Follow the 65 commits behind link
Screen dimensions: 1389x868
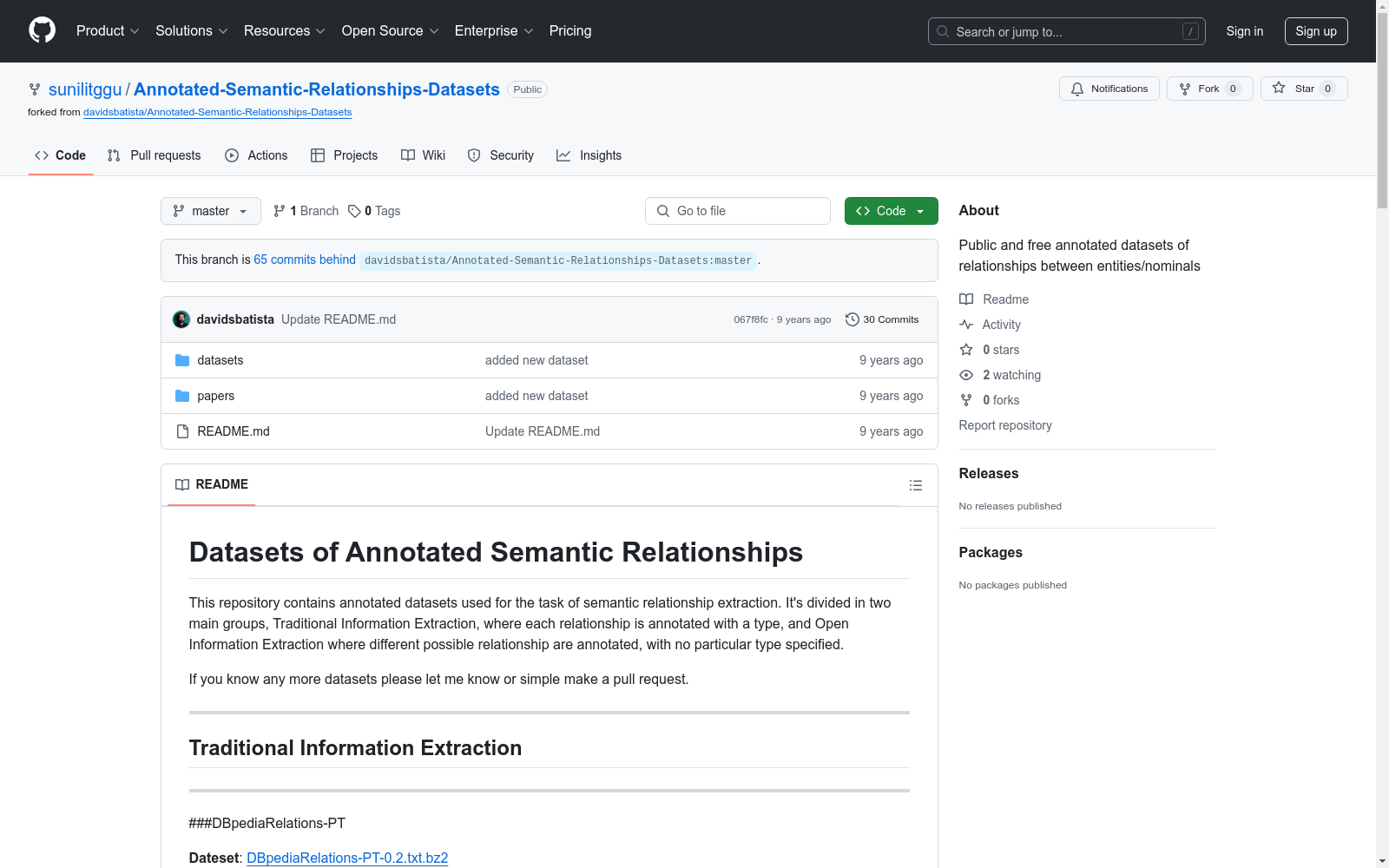coord(305,260)
